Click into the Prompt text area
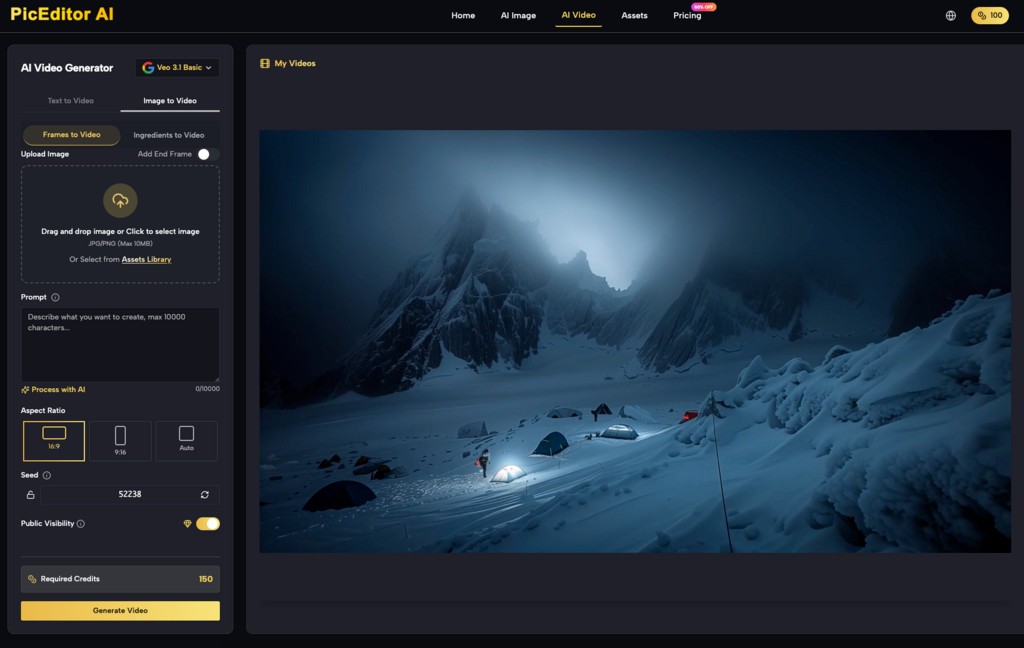Viewport: 1024px width, 648px height. (120, 344)
